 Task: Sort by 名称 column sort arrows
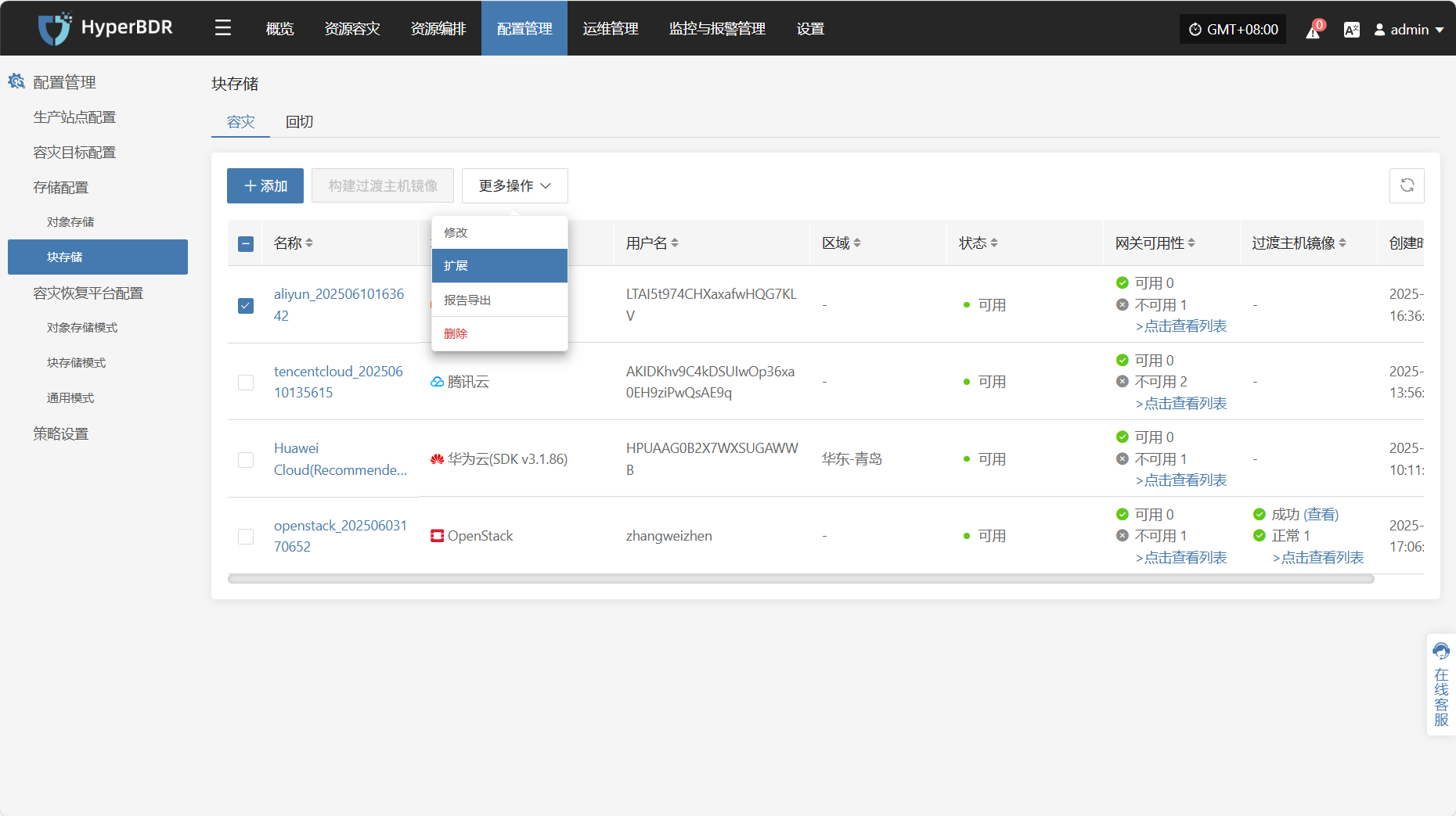click(309, 243)
